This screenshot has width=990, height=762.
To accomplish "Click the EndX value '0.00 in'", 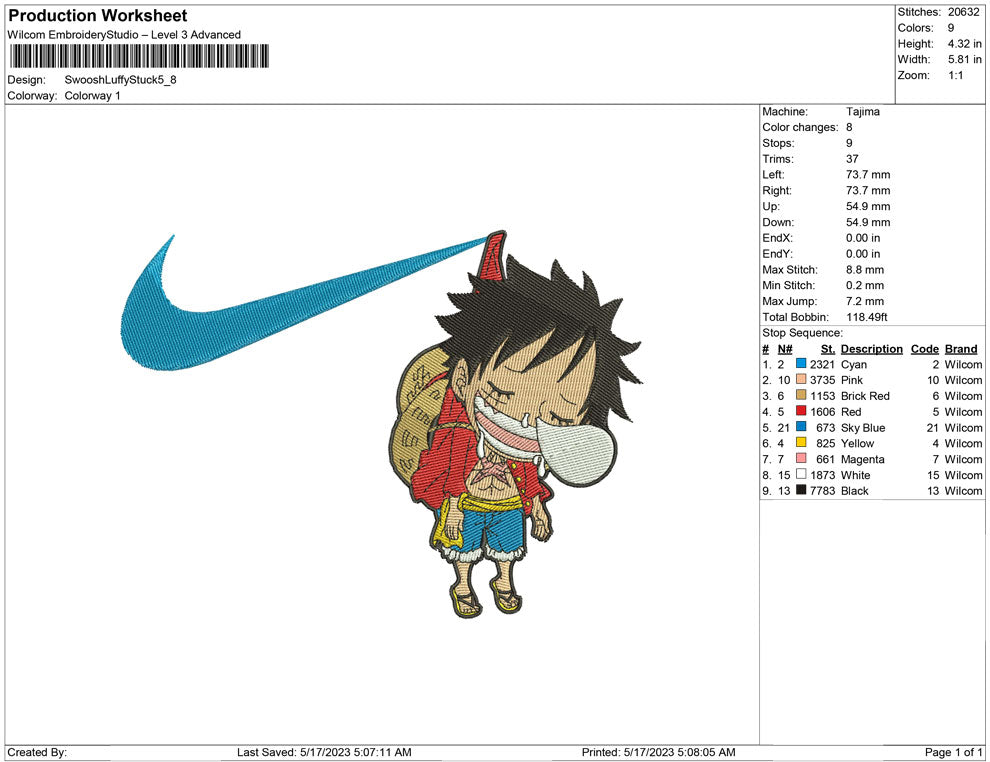I will (863, 237).
